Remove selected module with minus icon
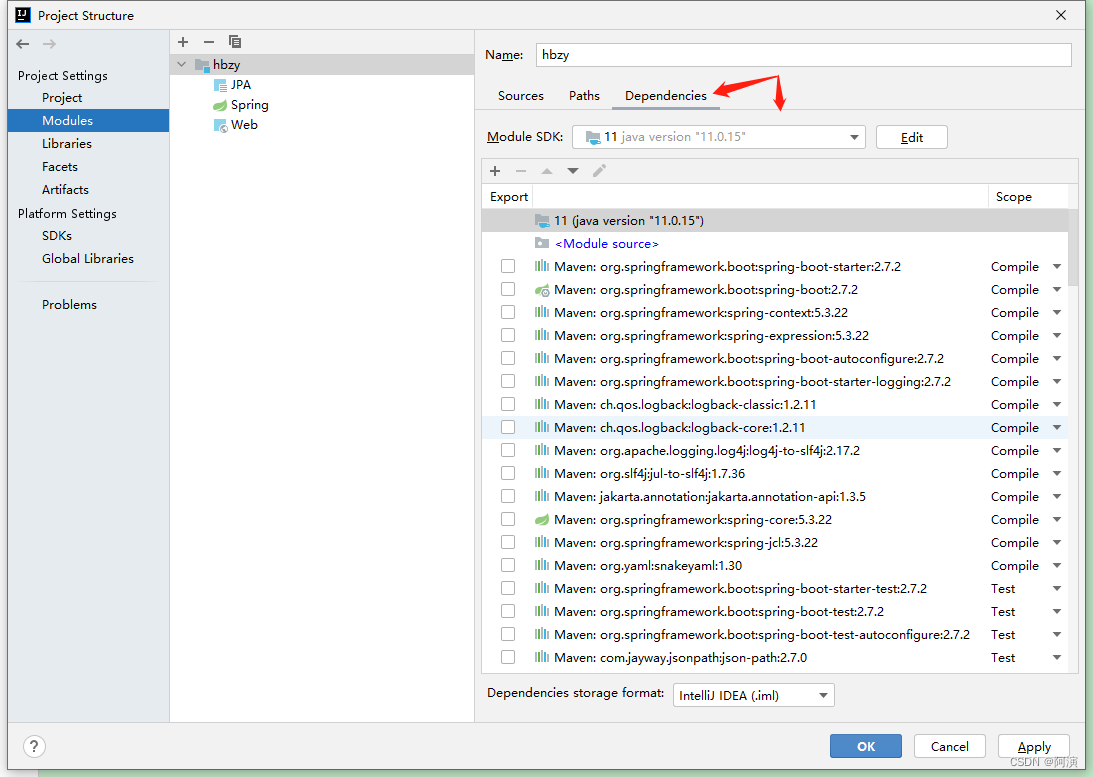Image resolution: width=1093 pixels, height=777 pixels. tap(208, 42)
